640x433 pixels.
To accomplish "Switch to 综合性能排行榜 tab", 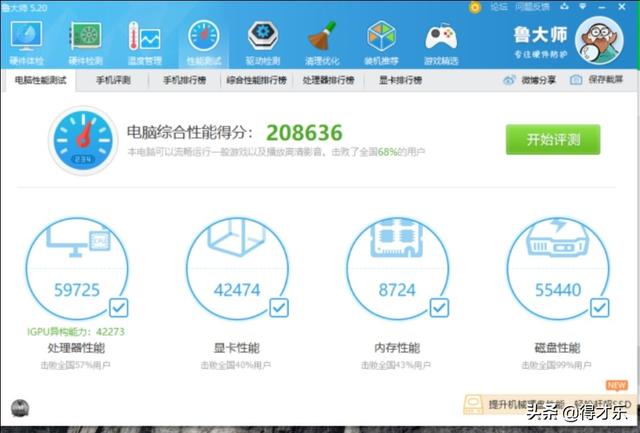I will click(256, 80).
